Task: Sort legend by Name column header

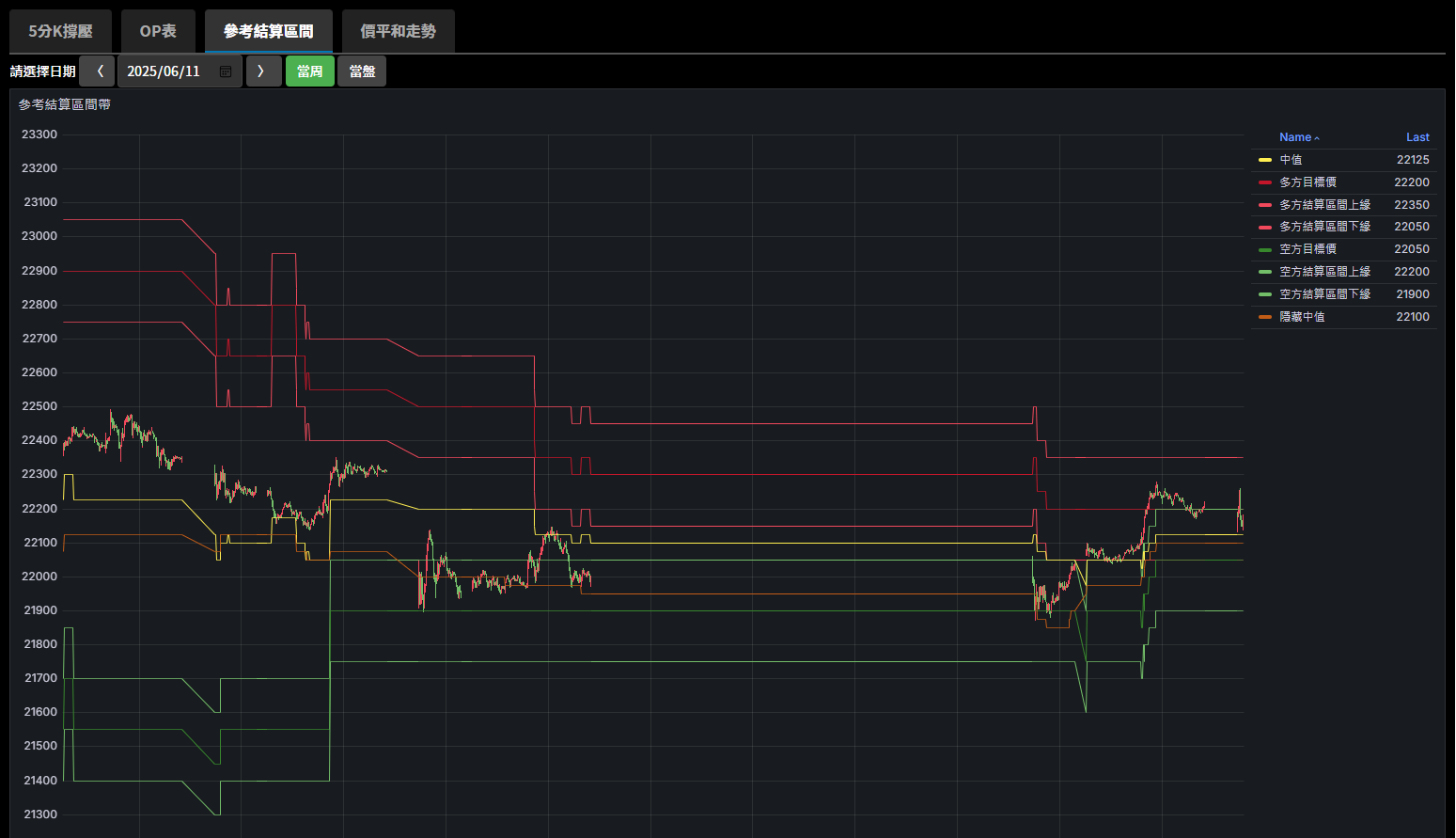Action: [x=1298, y=137]
